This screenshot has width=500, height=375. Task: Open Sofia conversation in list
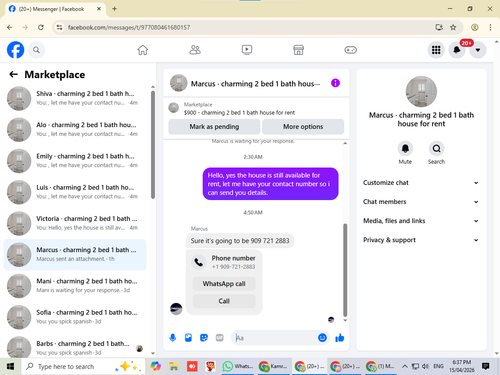tap(75, 317)
